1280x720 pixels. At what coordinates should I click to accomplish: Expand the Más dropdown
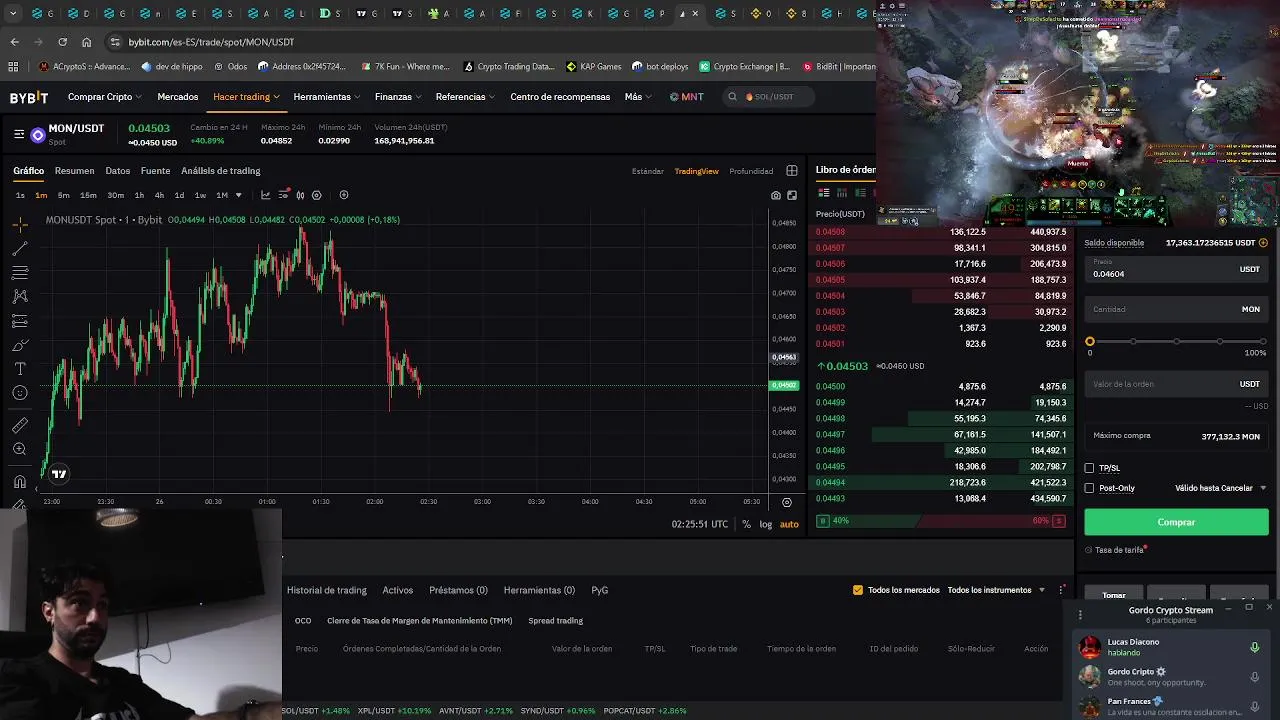point(638,97)
